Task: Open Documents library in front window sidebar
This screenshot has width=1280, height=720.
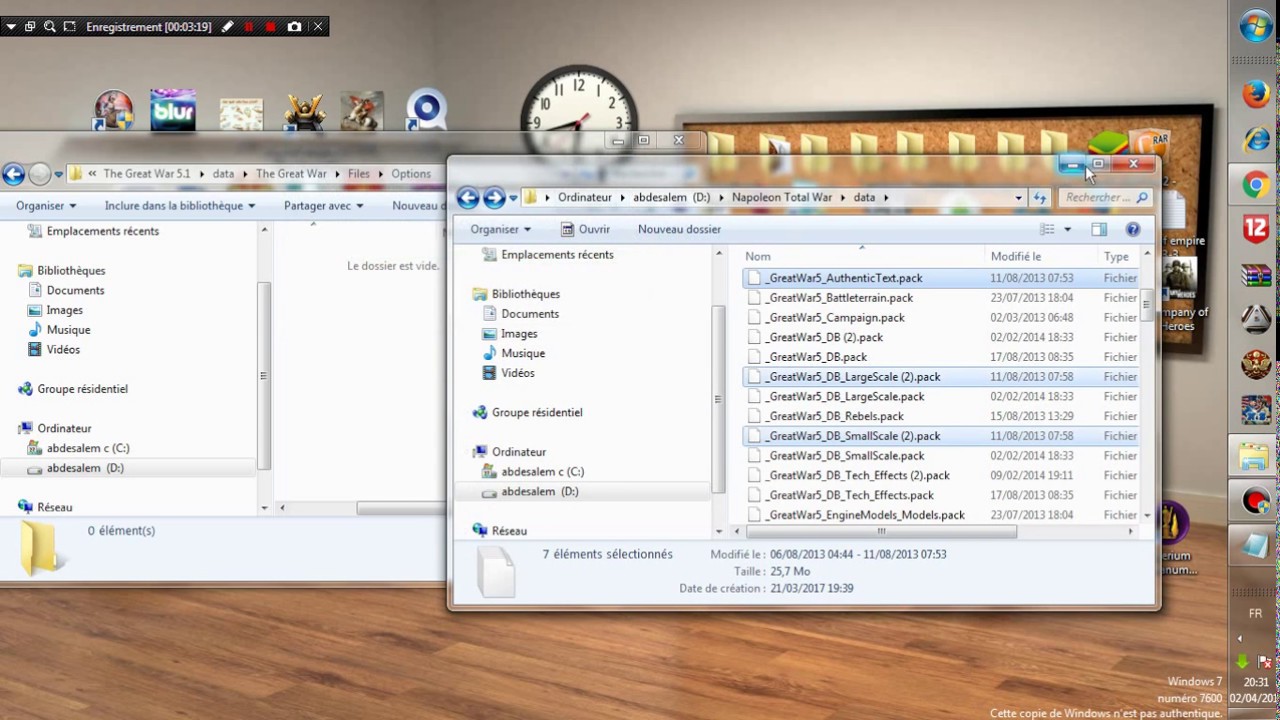Action: tap(530, 314)
